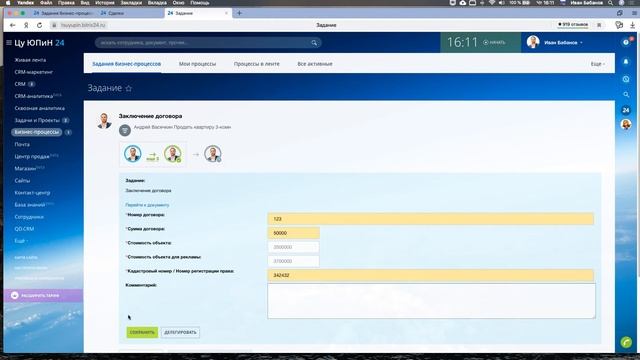640x360 pixels.
Task: Open Почта in sidebar
Action: tap(22, 144)
